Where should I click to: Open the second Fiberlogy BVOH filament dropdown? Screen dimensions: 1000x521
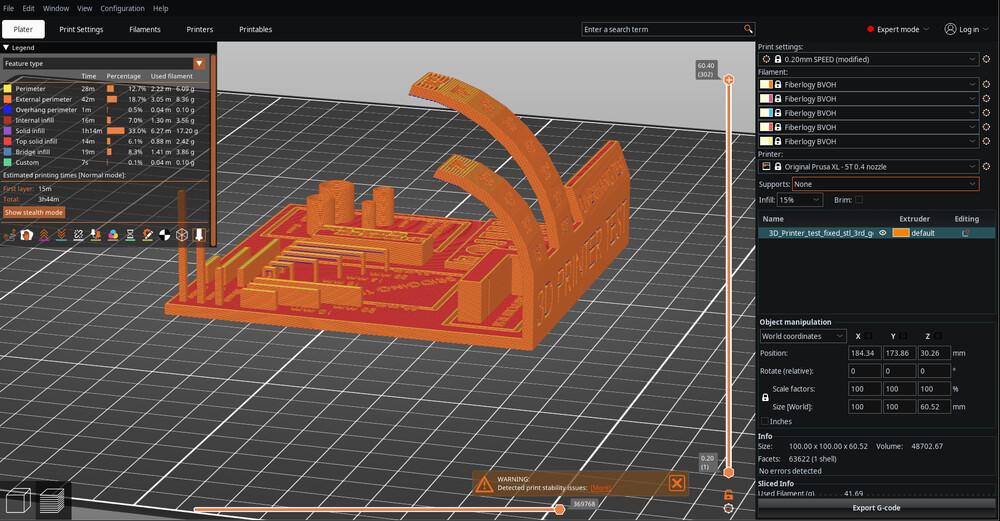[x=869, y=99]
